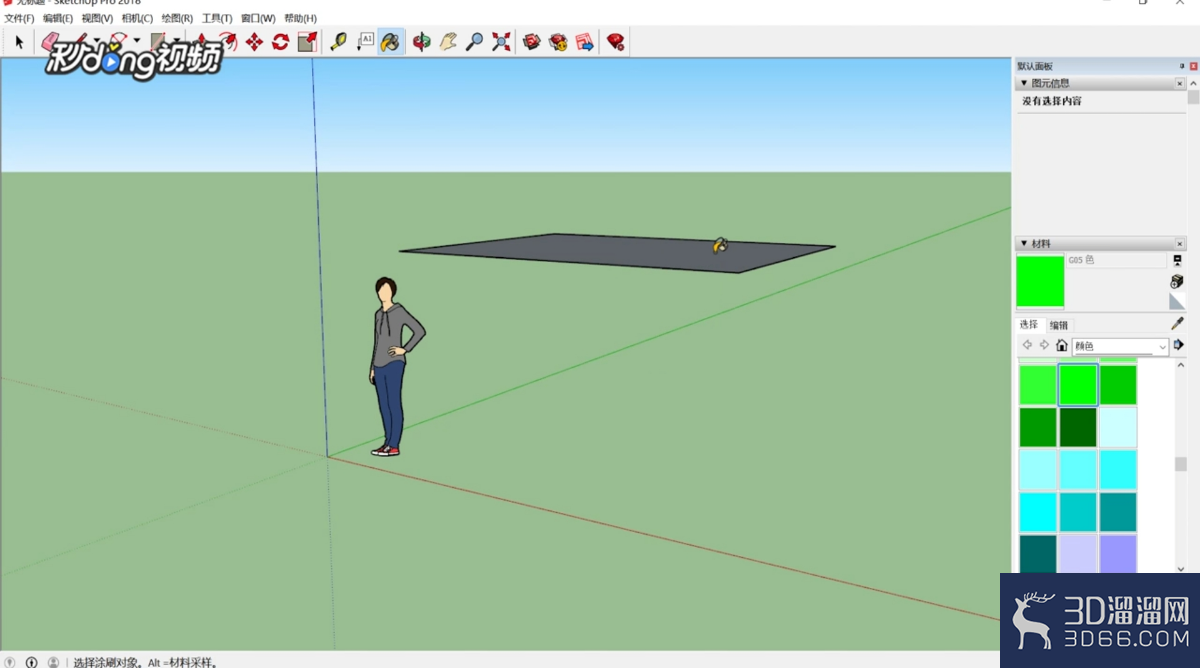
Task: Pick the darkest green swatch
Action: point(1078,427)
